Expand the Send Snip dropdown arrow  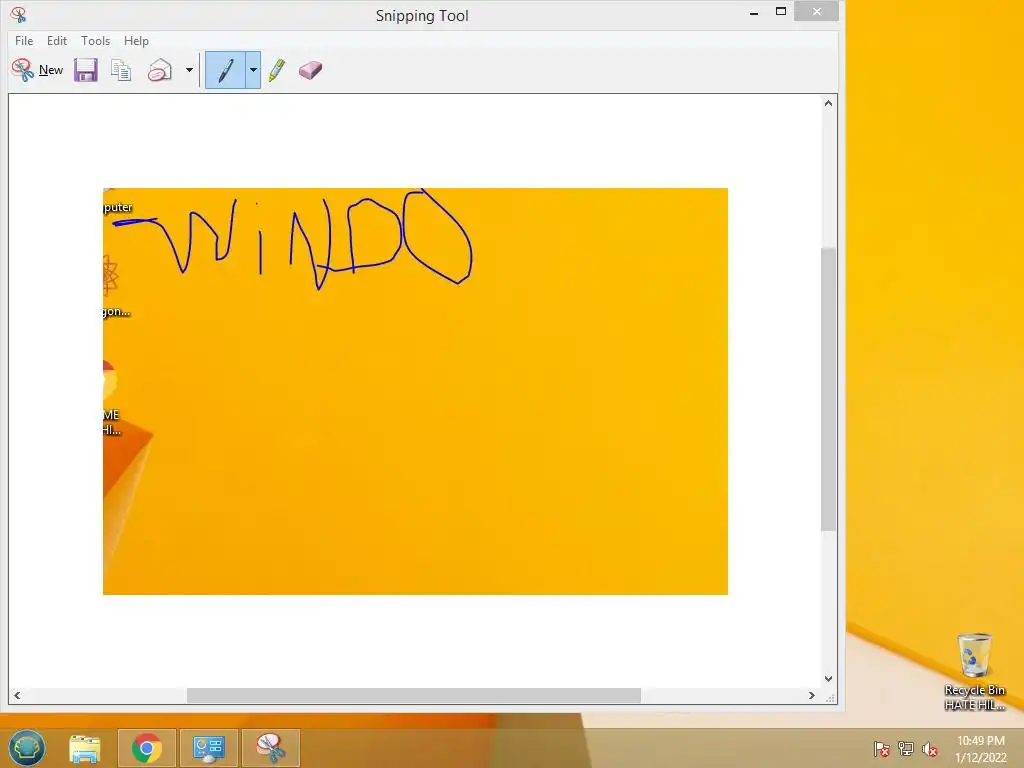click(189, 70)
